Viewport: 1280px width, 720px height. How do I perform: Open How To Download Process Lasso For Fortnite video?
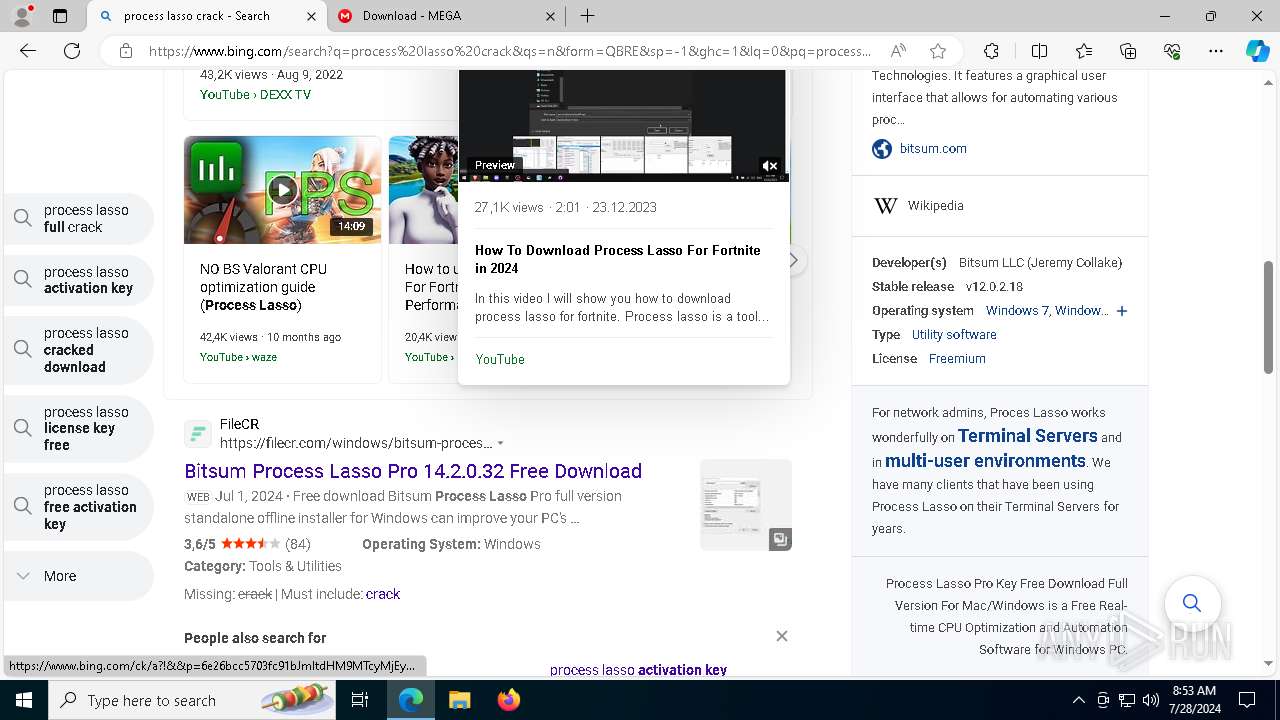click(x=618, y=259)
